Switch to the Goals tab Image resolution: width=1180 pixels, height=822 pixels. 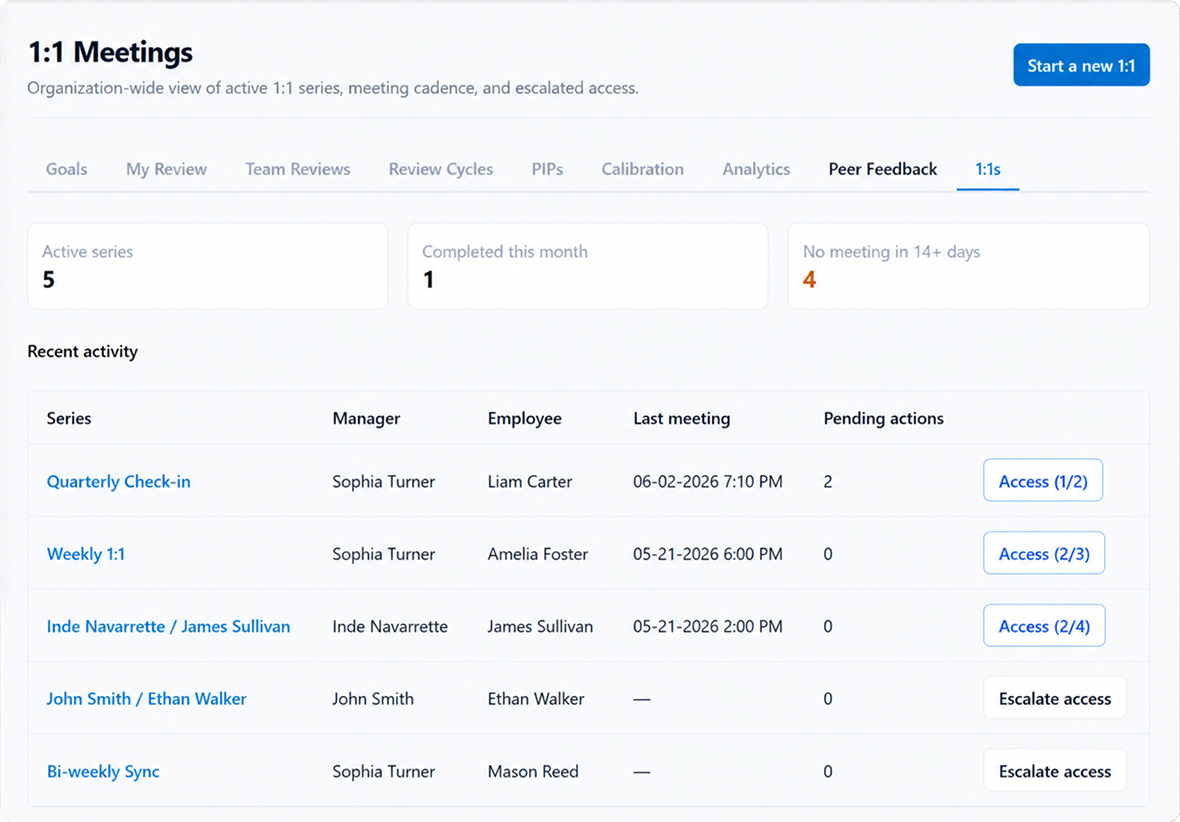coord(66,169)
